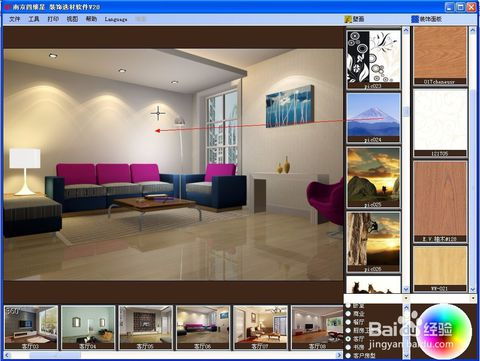480x361 pixels.
Task: Pick a color from the color wheel
Action: 443,331
